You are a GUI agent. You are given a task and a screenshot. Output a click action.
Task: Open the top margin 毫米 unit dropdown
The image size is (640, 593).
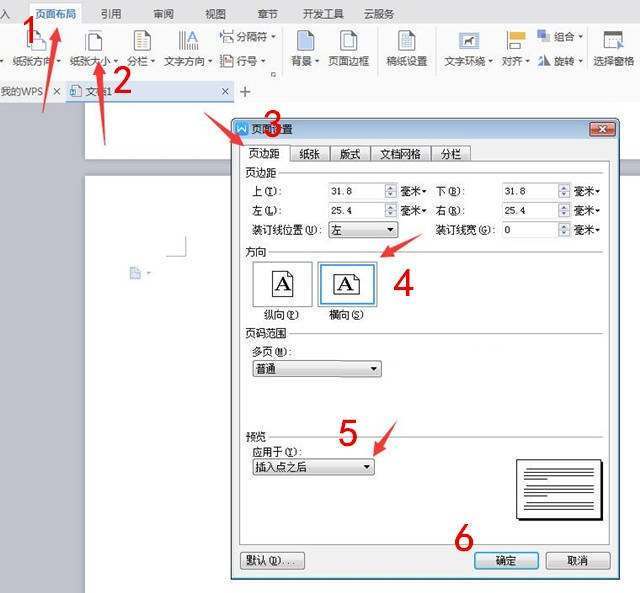click(413, 191)
